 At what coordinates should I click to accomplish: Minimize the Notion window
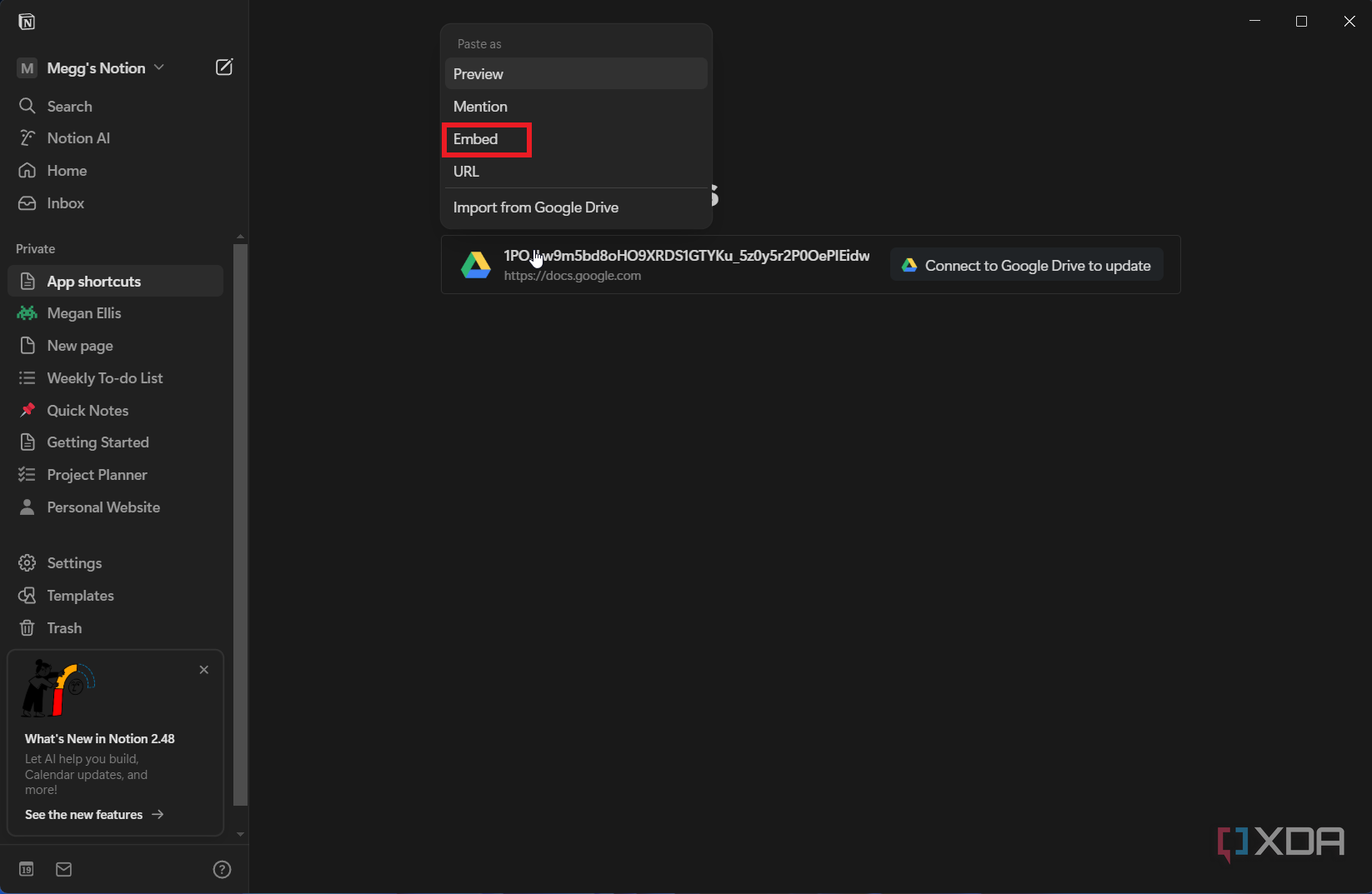pyautogui.click(x=1254, y=21)
